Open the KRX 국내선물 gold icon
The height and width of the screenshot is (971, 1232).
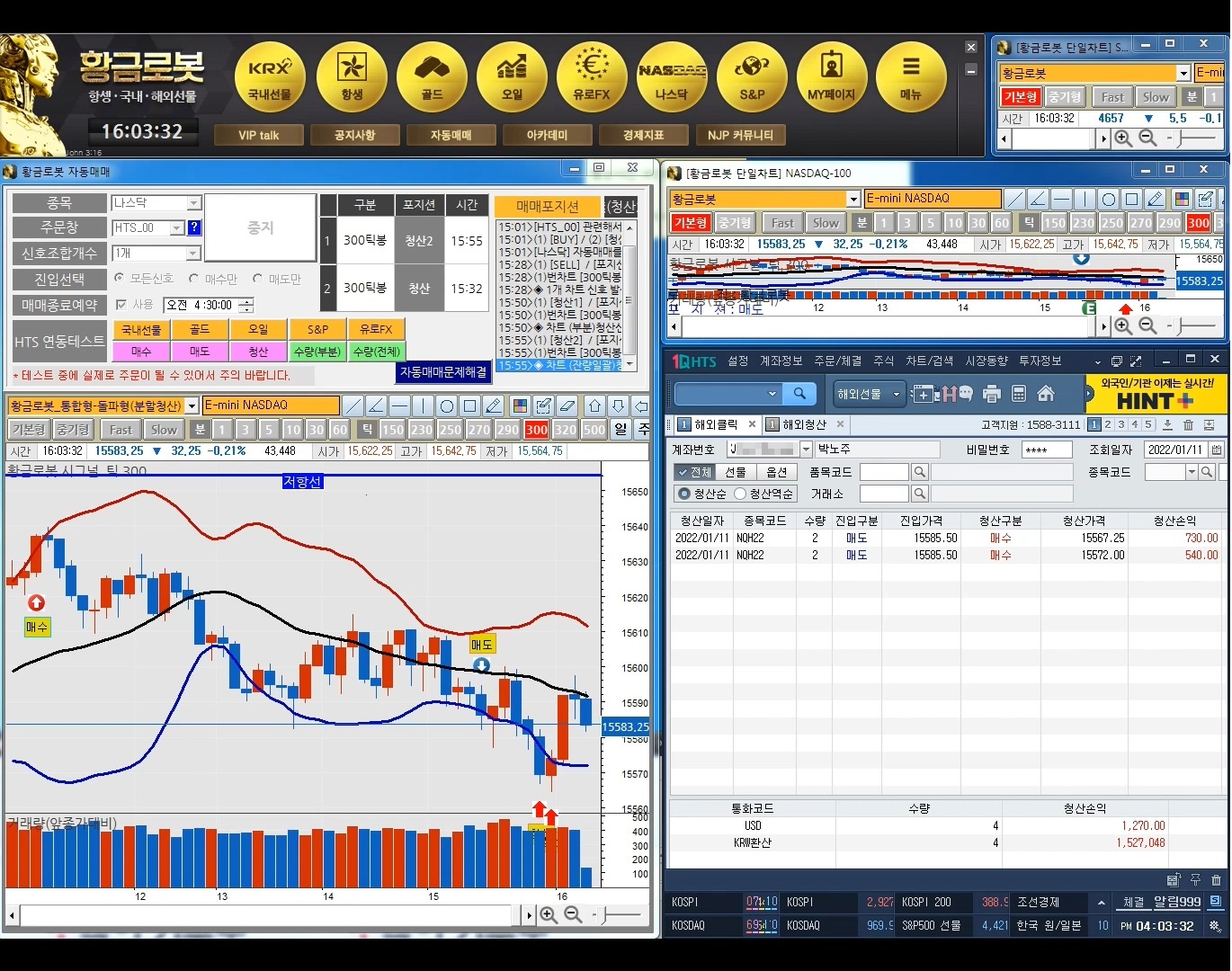tap(270, 77)
